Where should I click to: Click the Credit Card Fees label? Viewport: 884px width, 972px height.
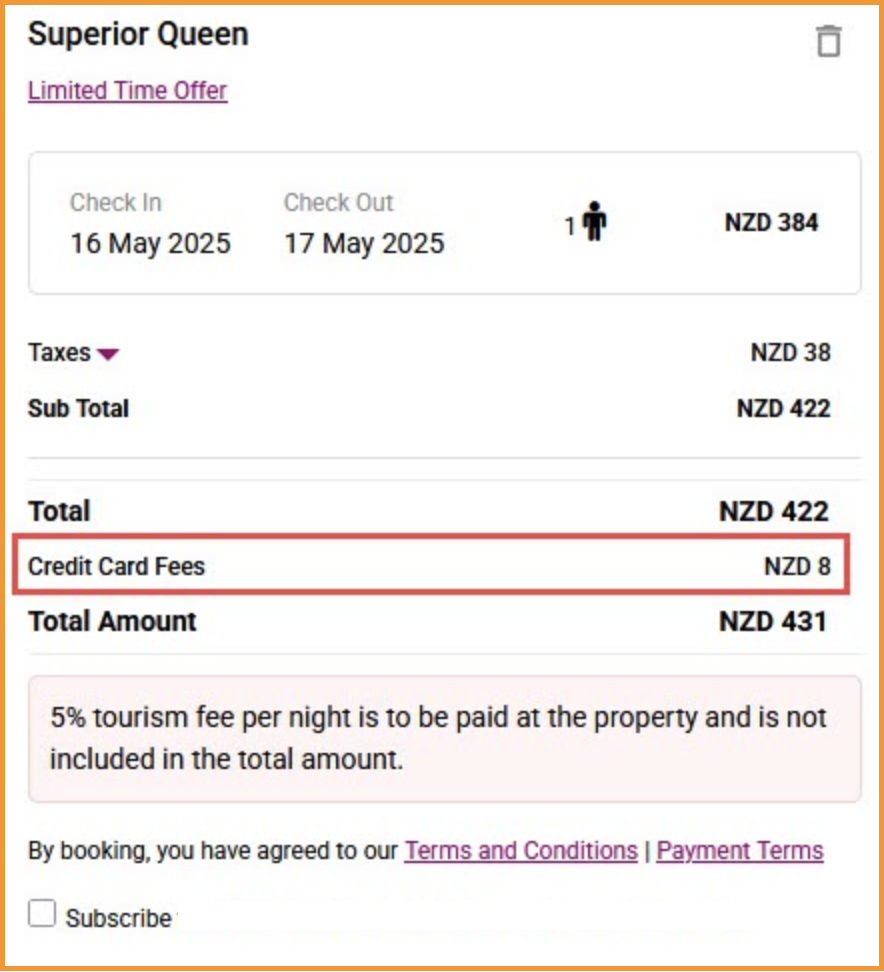[117, 566]
